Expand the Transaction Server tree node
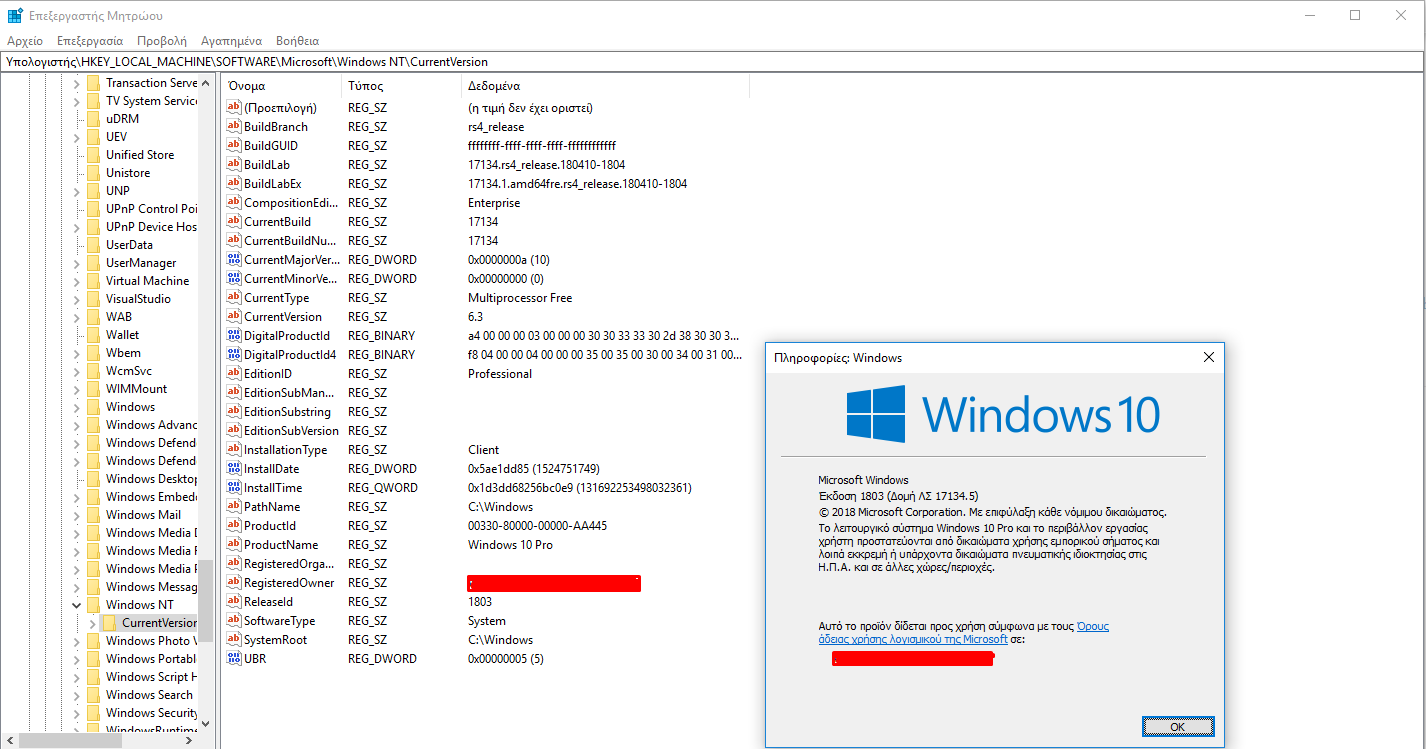 pyautogui.click(x=76, y=83)
